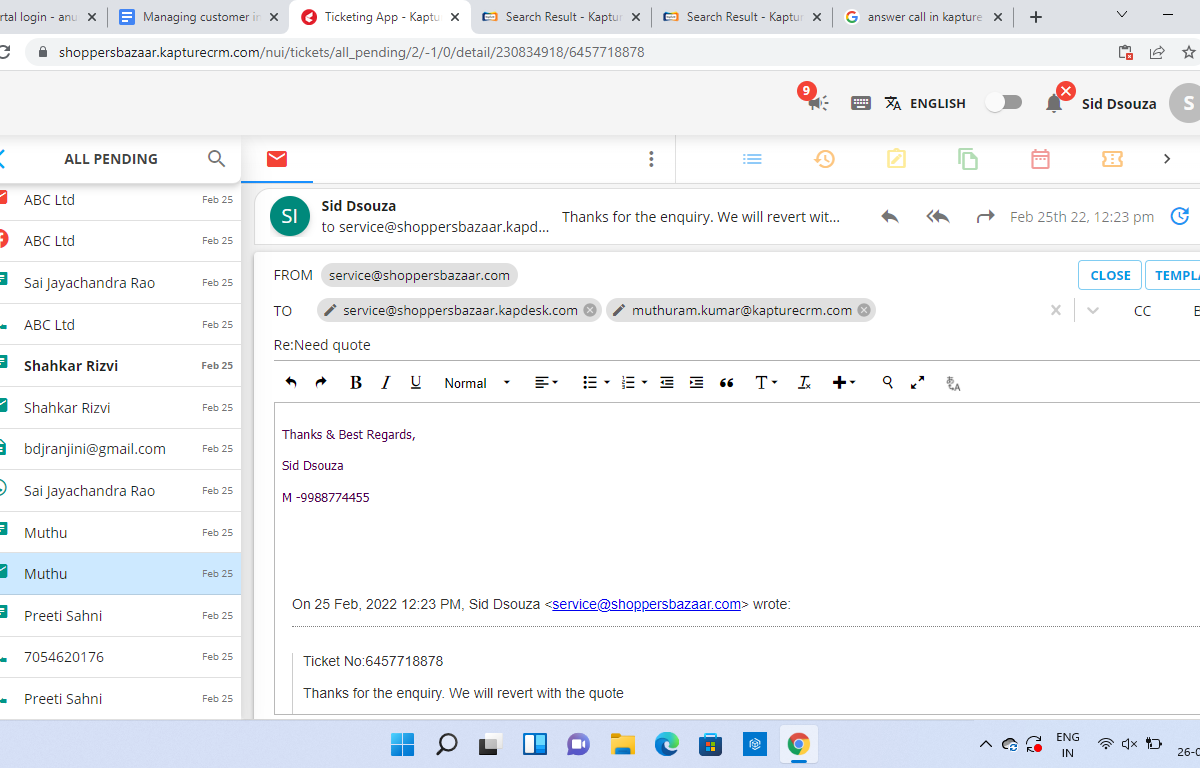
Task: Open the three-dot more options menu
Action: (651, 159)
